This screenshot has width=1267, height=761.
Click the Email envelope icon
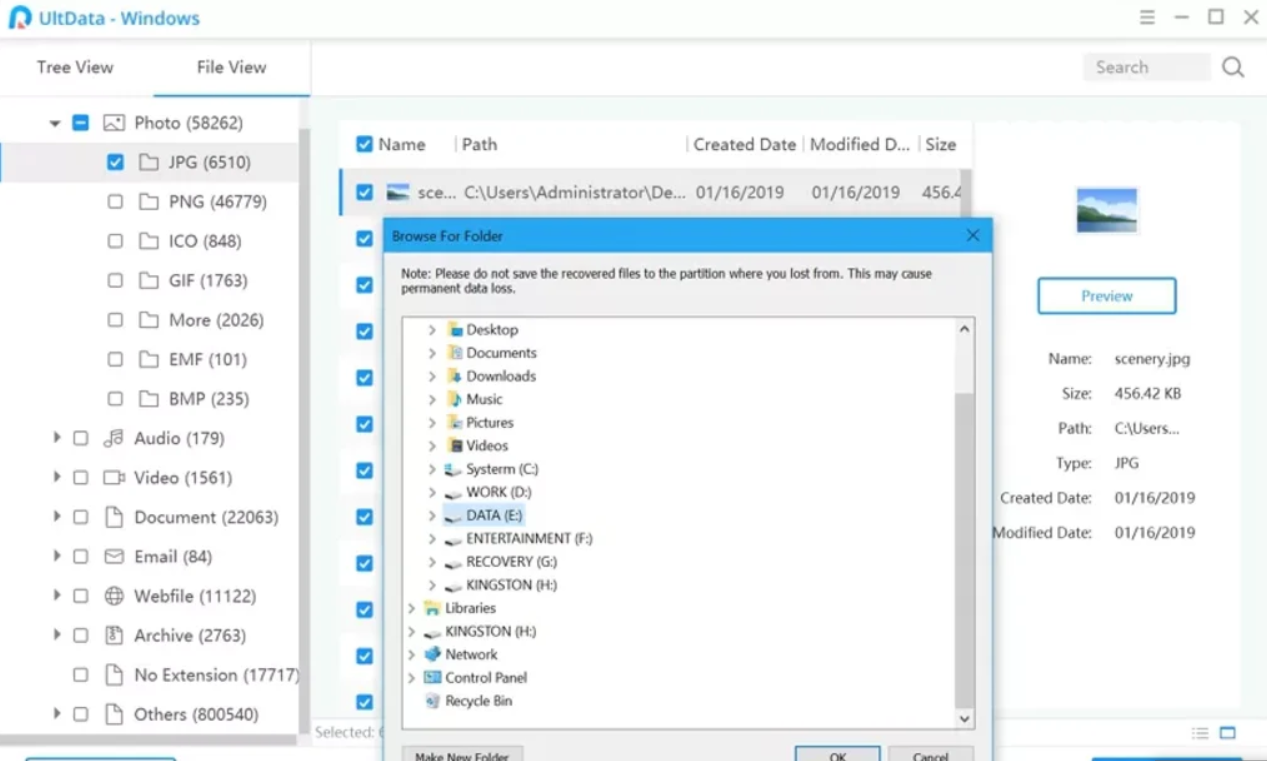pos(114,557)
